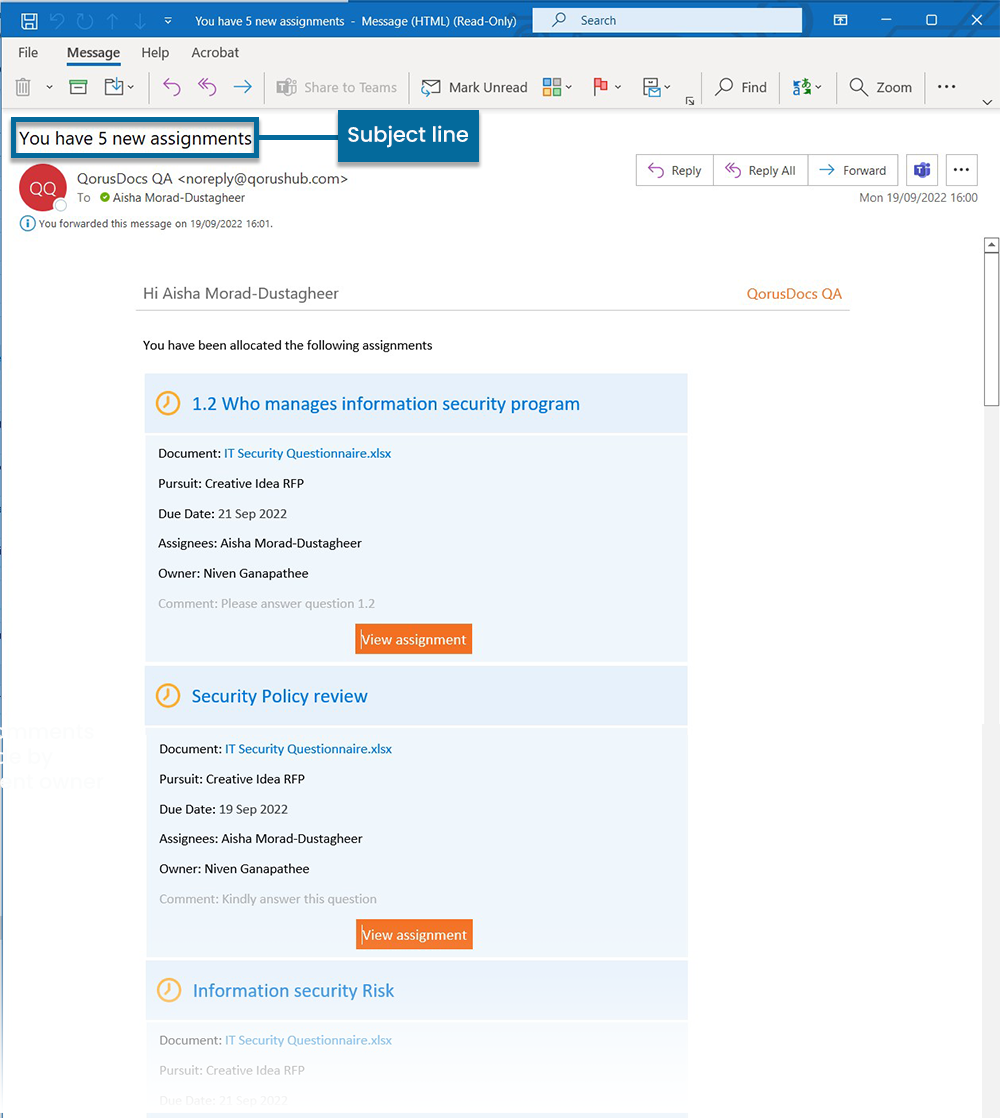This screenshot has height=1118, width=1000.
Task: Click ribbon Reply arrow icon
Action: tap(172, 87)
